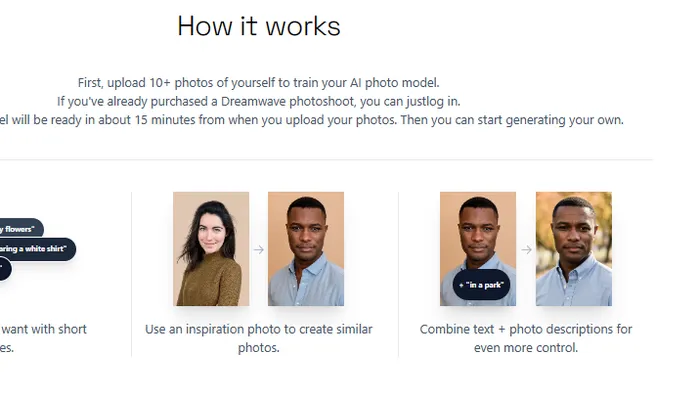Click the arrow between woman and man photos
Screen dimensions: 700x400
click(x=258, y=249)
